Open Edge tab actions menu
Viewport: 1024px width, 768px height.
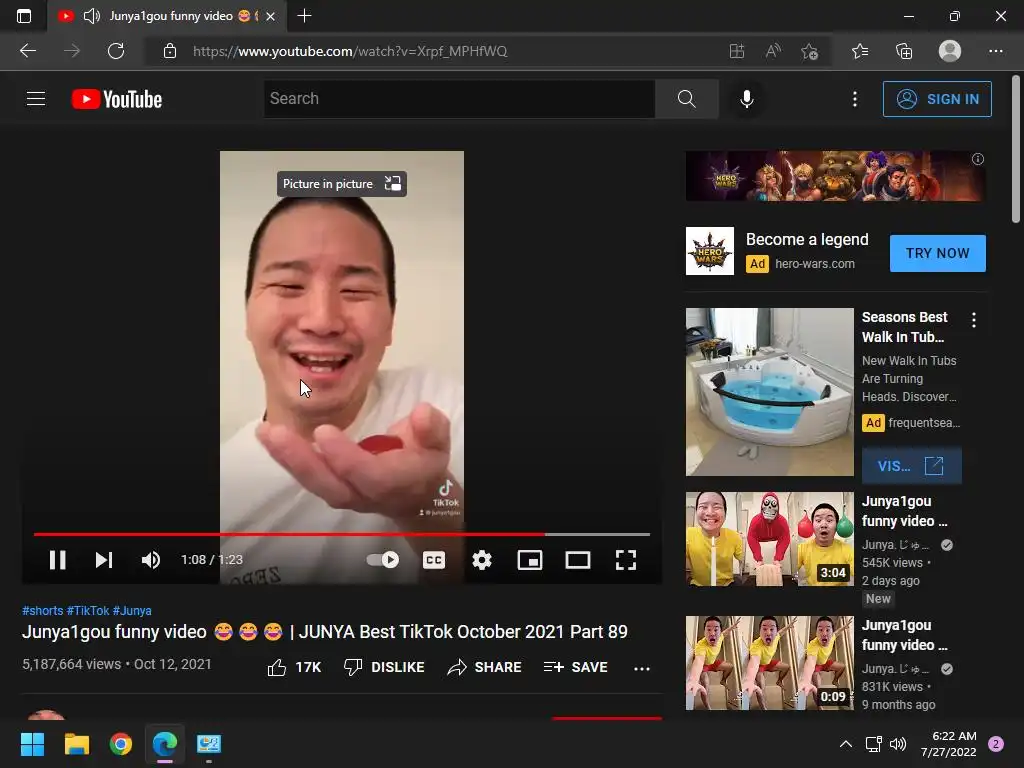(24, 16)
